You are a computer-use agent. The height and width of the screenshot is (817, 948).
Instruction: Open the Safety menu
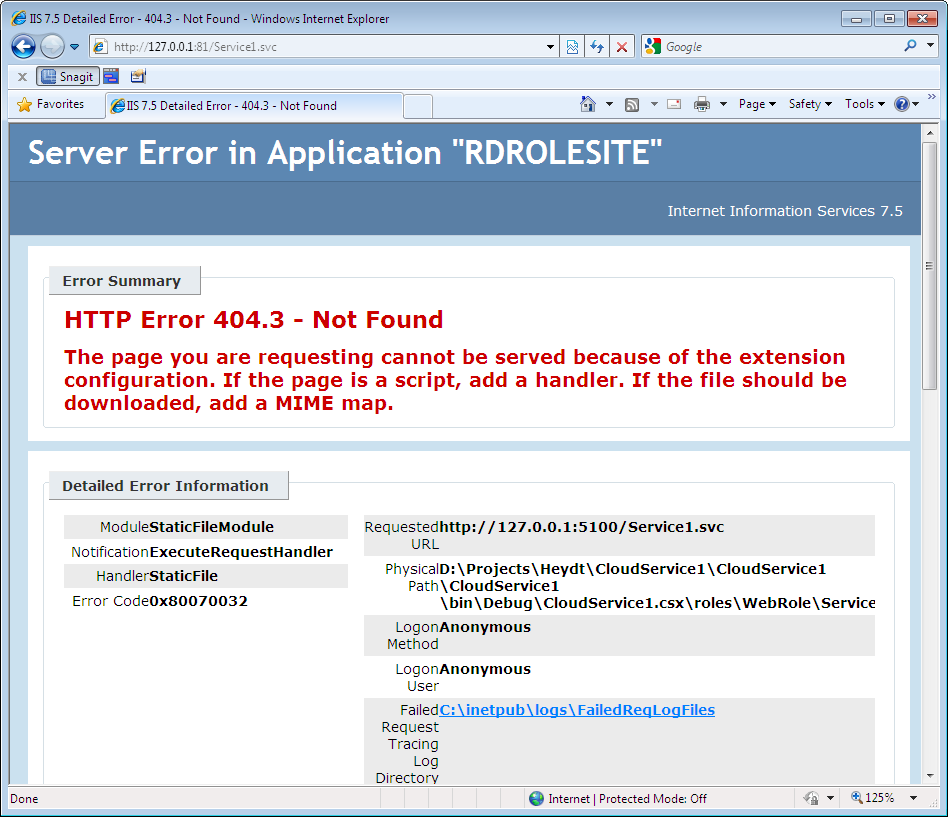tap(810, 104)
